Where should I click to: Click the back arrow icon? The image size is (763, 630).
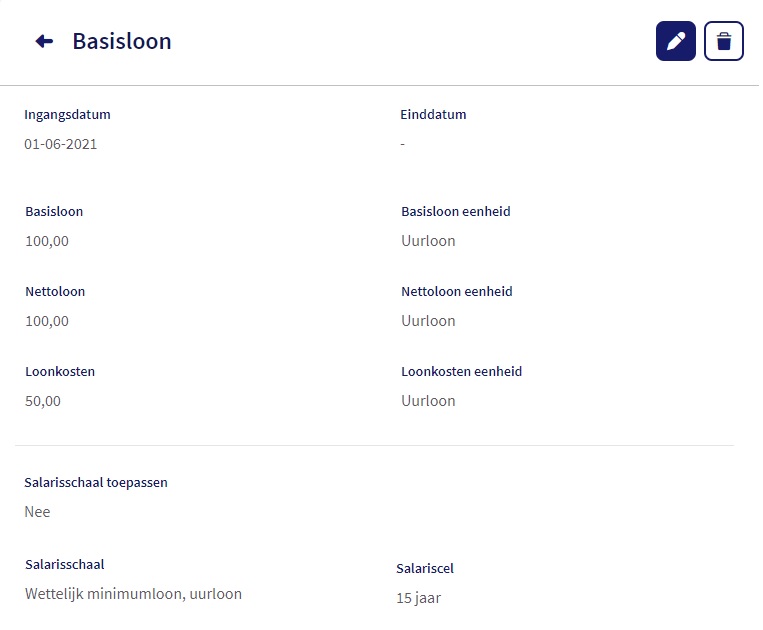(44, 41)
